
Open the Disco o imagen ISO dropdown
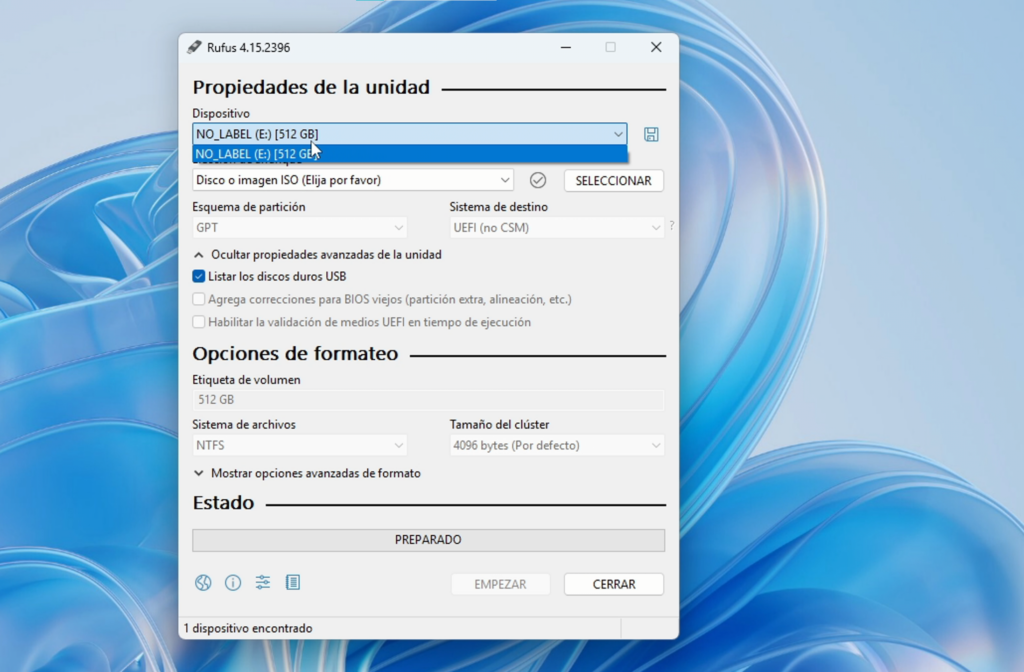coord(353,180)
